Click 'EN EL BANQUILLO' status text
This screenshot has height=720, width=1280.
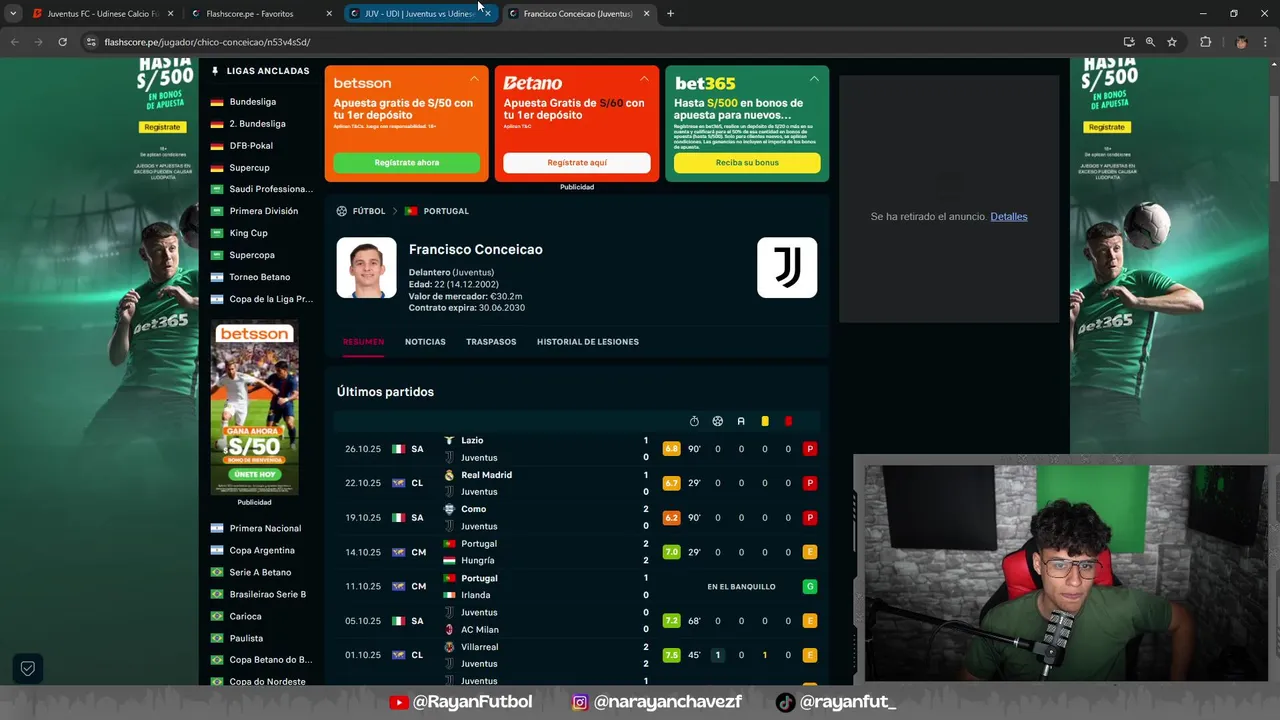pyautogui.click(x=741, y=587)
